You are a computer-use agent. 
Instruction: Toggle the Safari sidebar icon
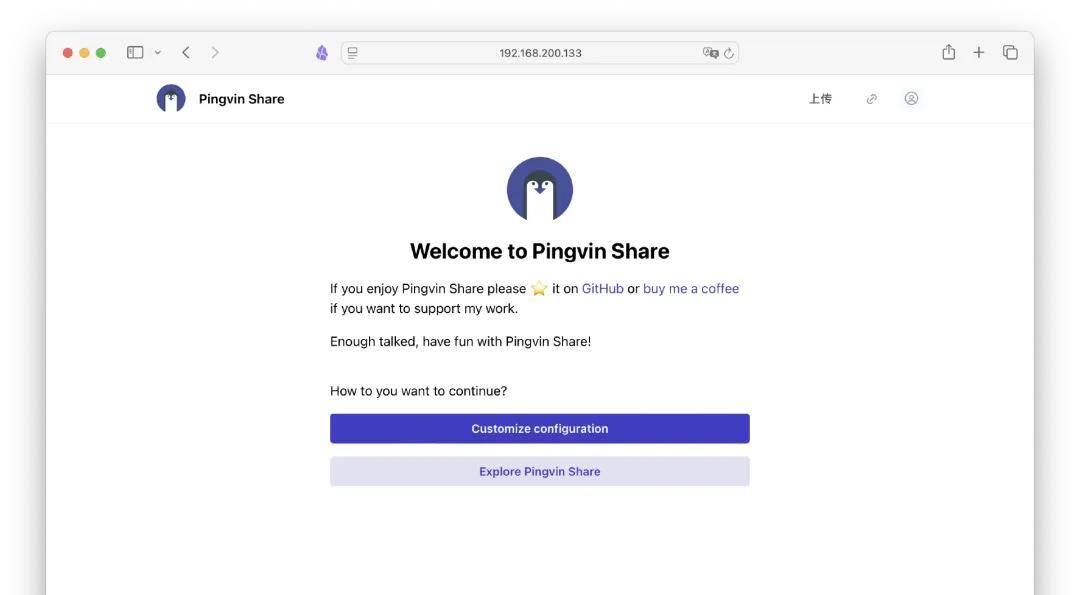(135, 52)
